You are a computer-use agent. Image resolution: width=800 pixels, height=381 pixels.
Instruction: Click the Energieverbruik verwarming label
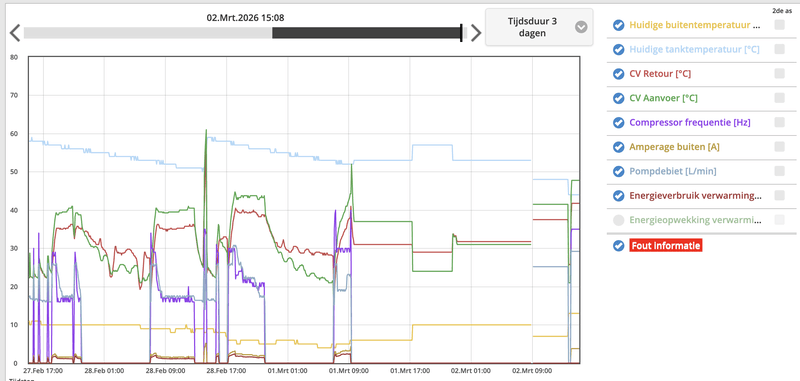point(696,196)
